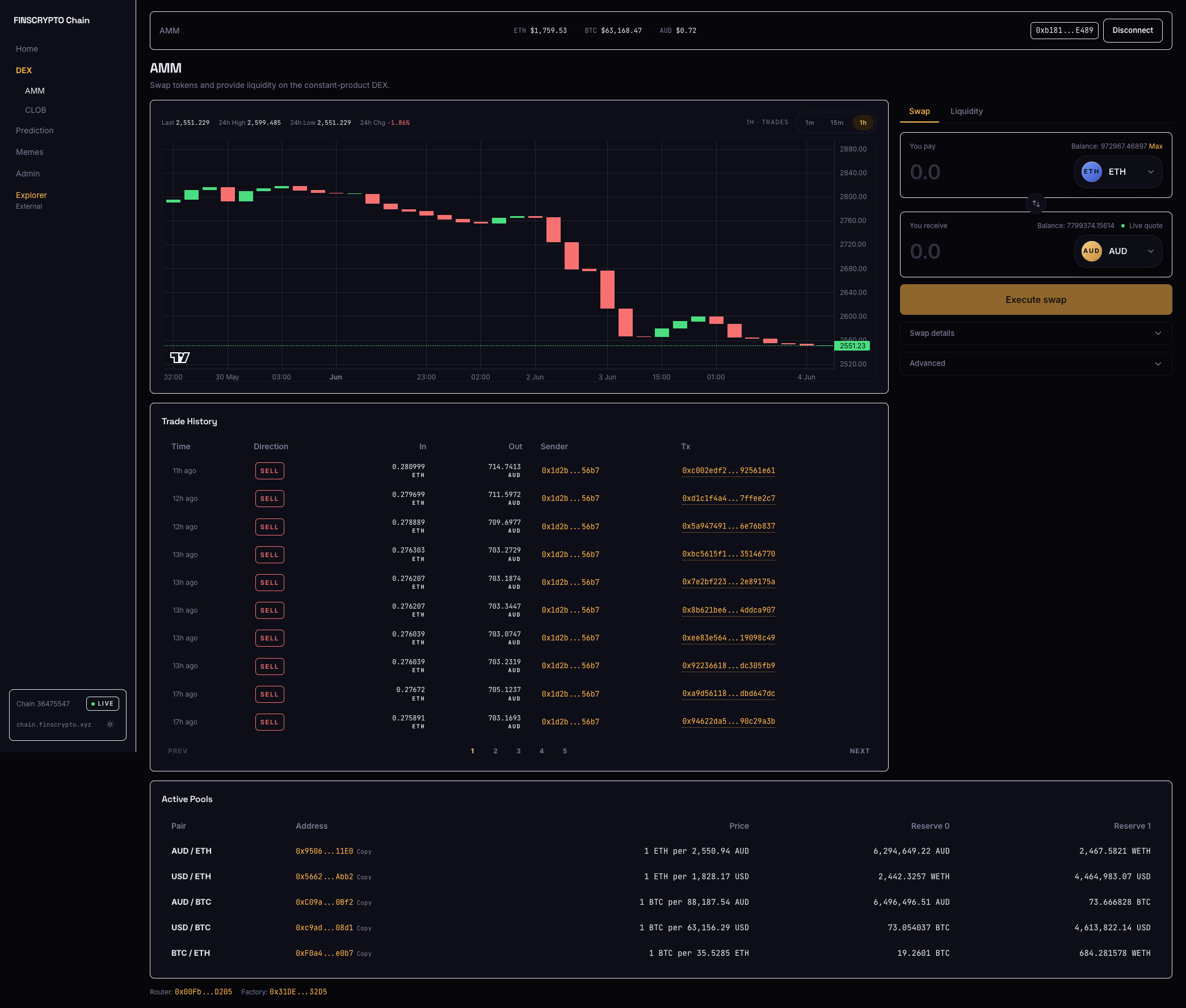Open transaction 0x92236618...dc305fb9
The width and height of the screenshot is (1186, 1008).
(x=728, y=667)
